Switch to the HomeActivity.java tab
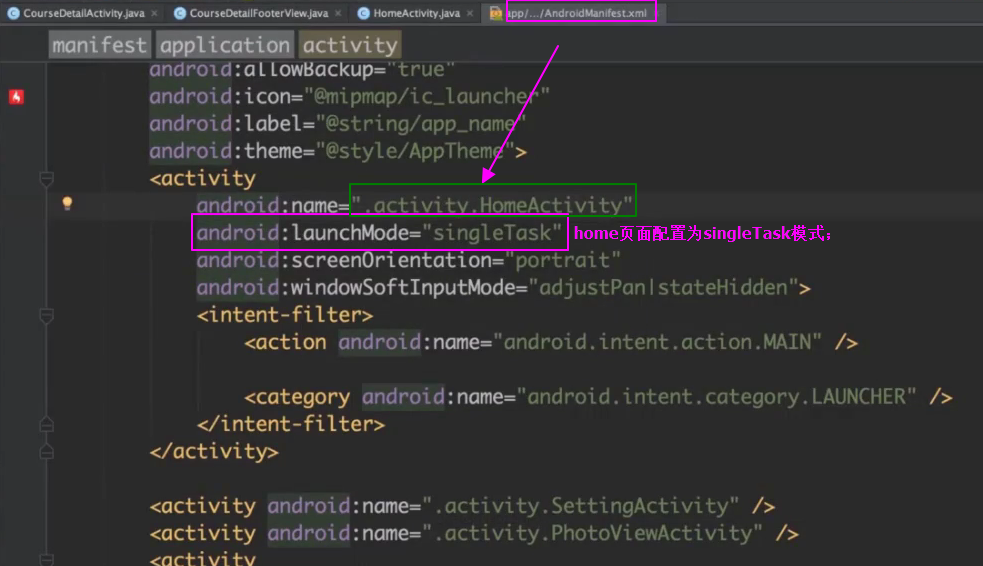This screenshot has width=983, height=566. point(416,13)
